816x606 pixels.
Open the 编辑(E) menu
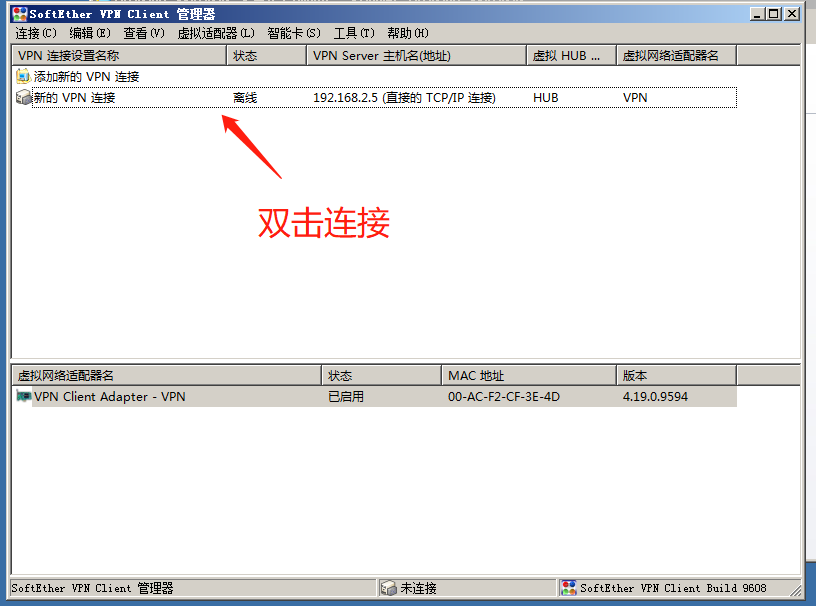click(90, 33)
